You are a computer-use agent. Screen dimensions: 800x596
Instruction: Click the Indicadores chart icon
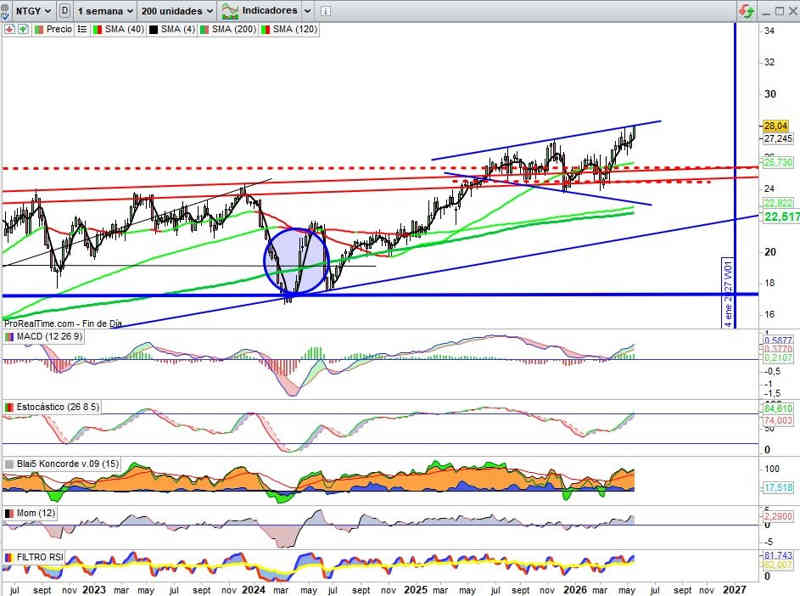pos(230,11)
